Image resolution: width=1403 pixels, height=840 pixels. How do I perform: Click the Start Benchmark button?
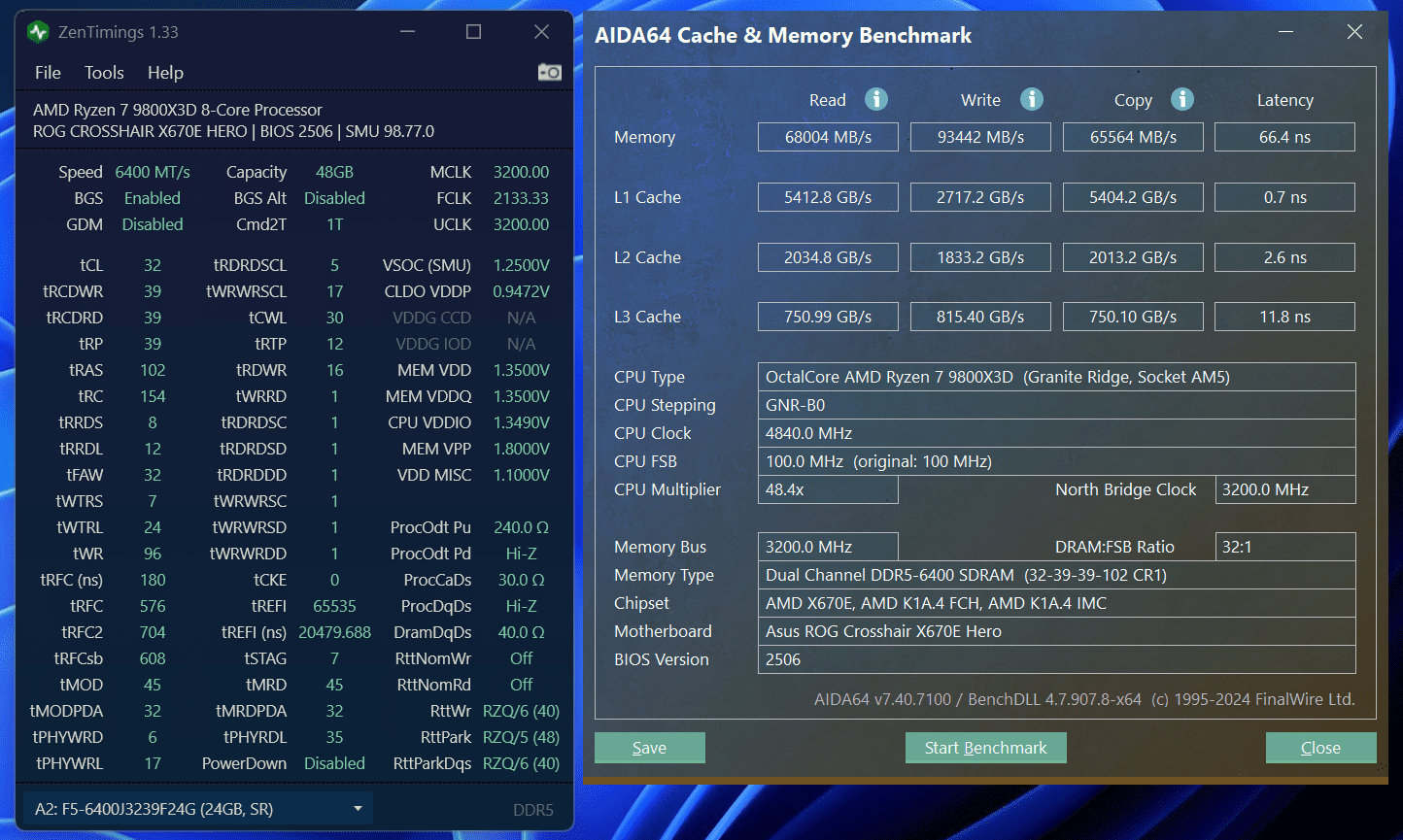click(986, 748)
